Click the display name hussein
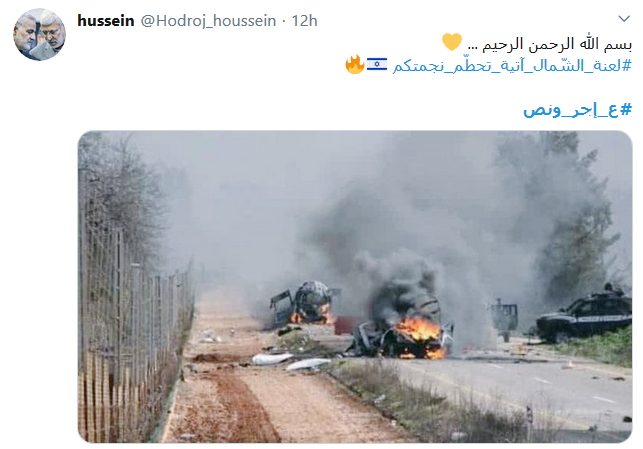The height and width of the screenshot is (449, 643). pyautogui.click(x=106, y=21)
